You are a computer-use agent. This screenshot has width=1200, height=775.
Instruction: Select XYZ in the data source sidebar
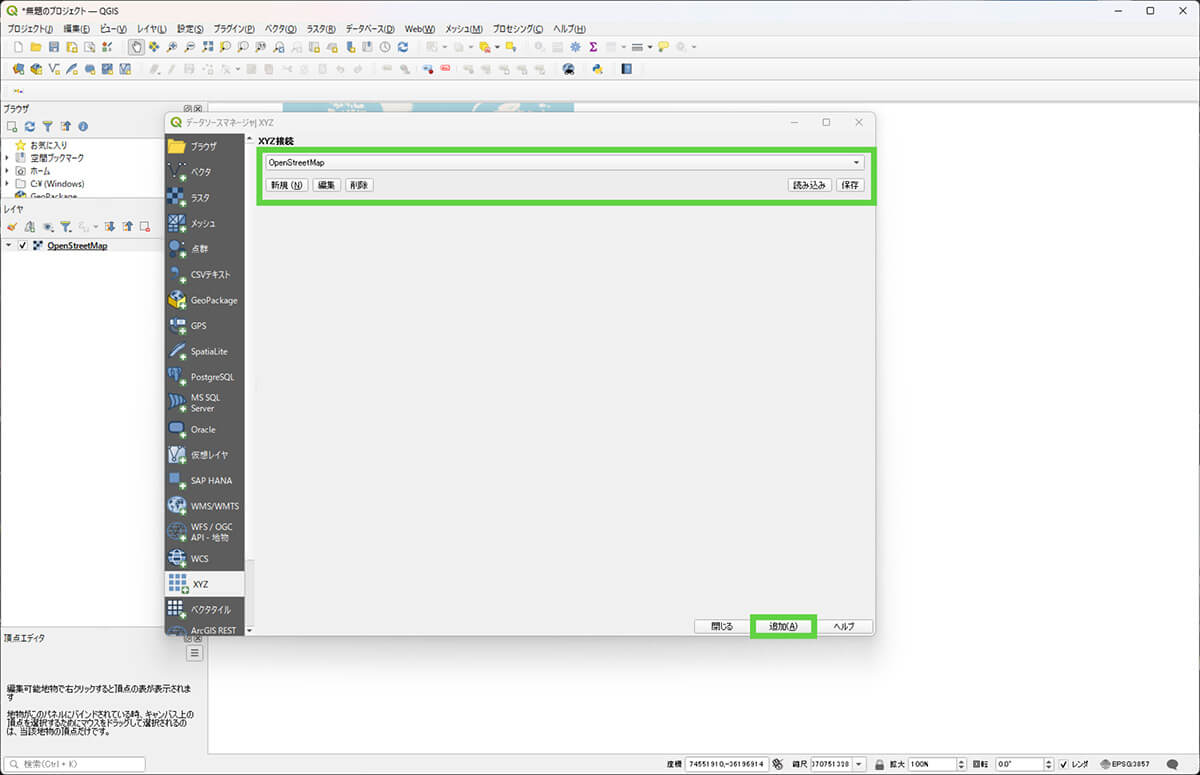click(204, 584)
